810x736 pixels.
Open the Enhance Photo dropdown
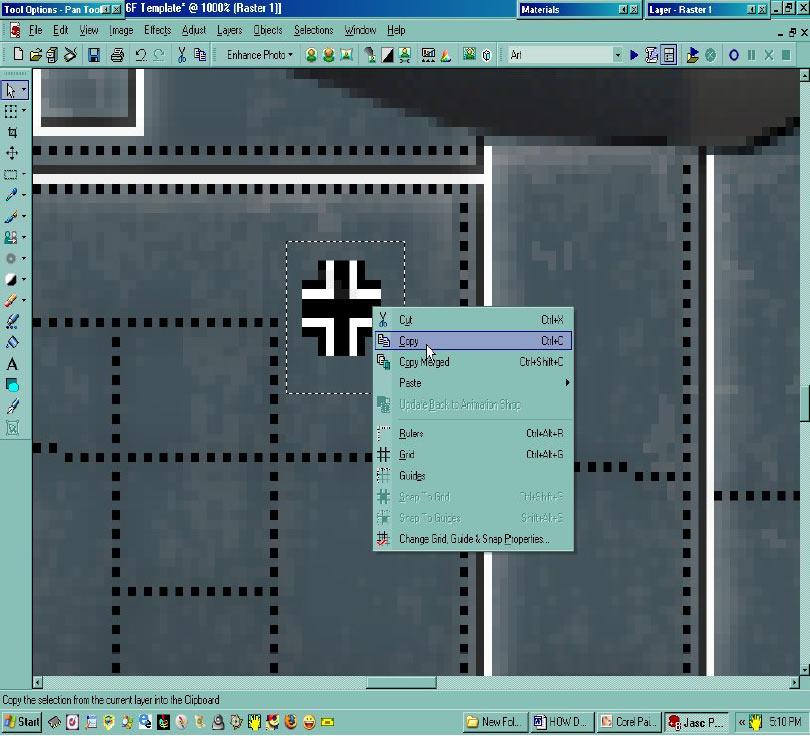[x=259, y=55]
